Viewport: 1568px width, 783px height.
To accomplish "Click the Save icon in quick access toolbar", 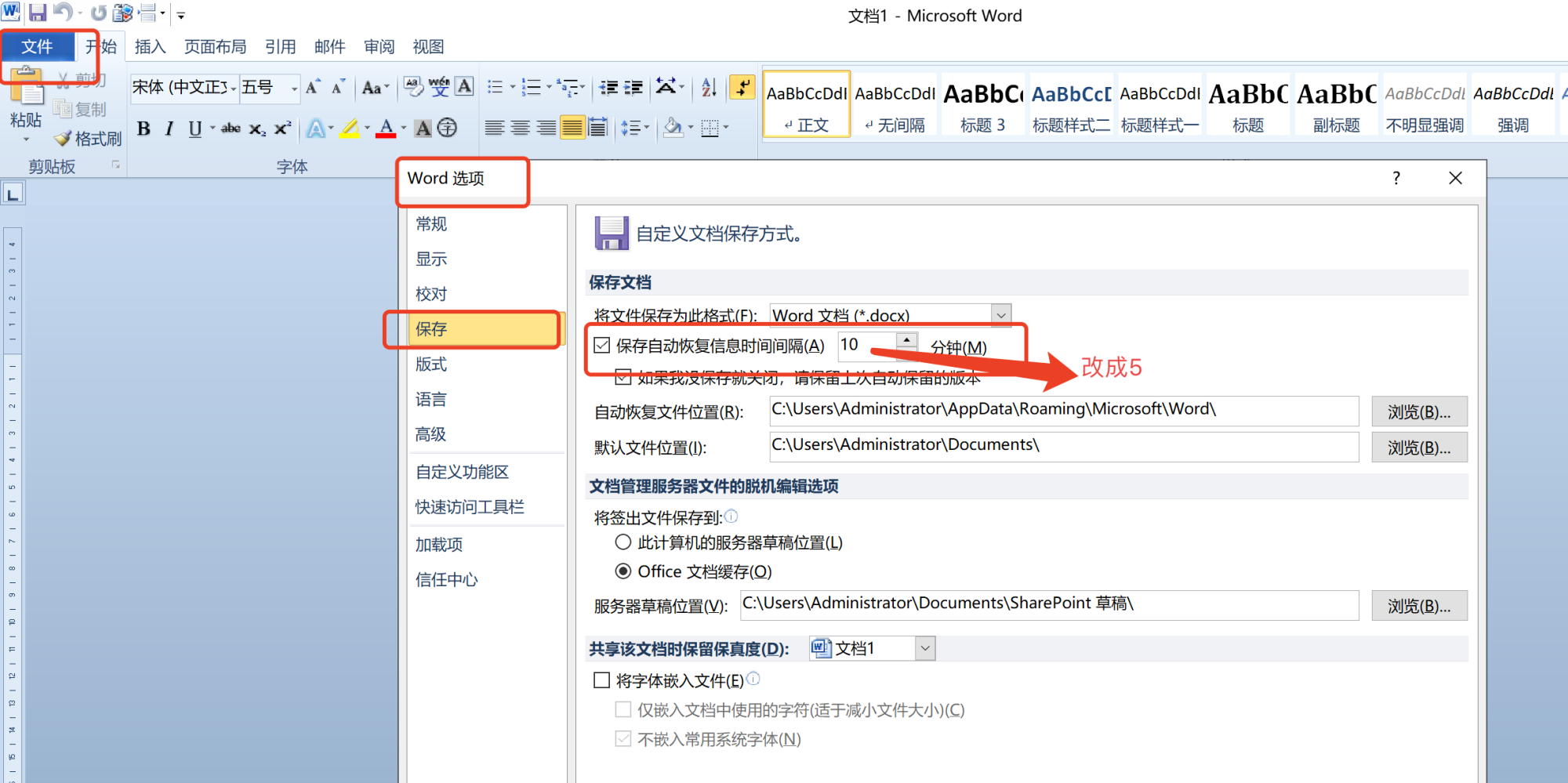I will point(38,13).
